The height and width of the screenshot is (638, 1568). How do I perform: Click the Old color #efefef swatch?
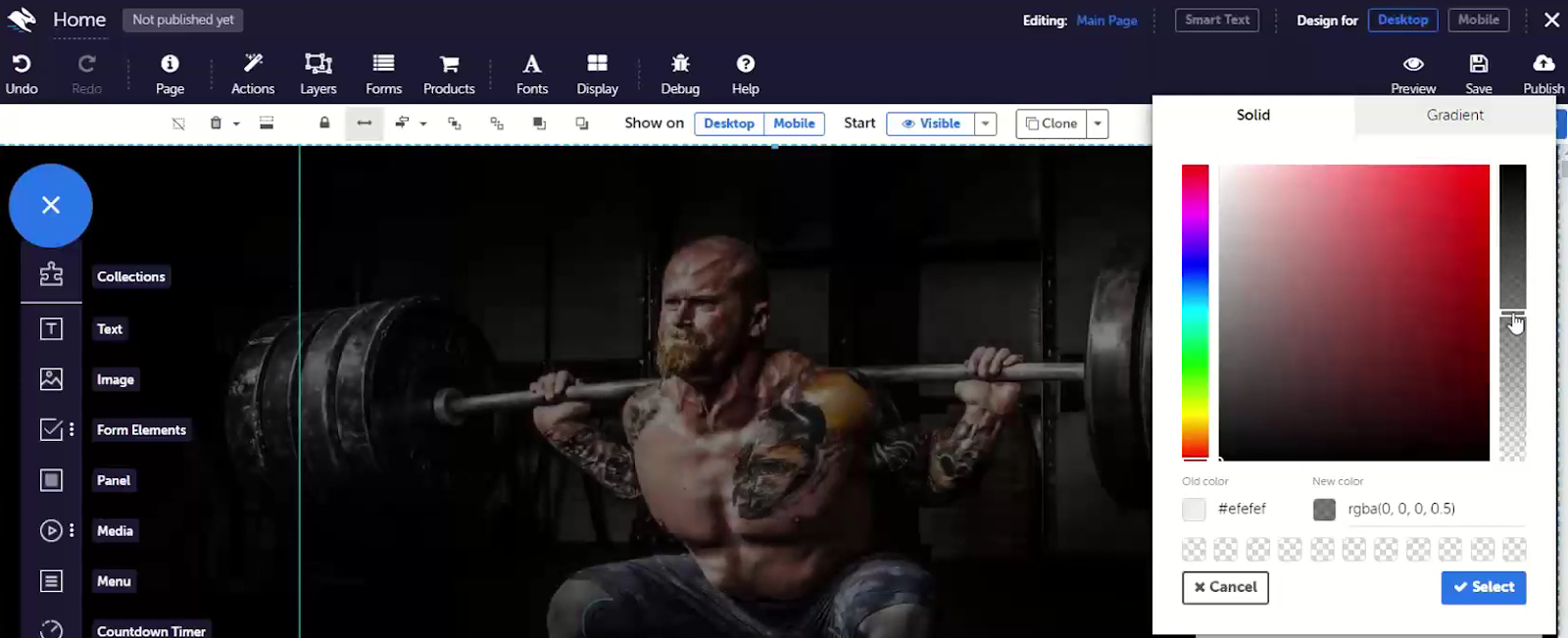click(1194, 509)
